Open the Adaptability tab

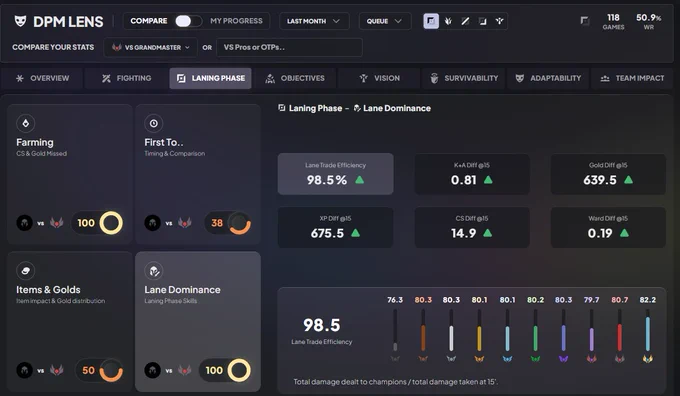click(548, 78)
